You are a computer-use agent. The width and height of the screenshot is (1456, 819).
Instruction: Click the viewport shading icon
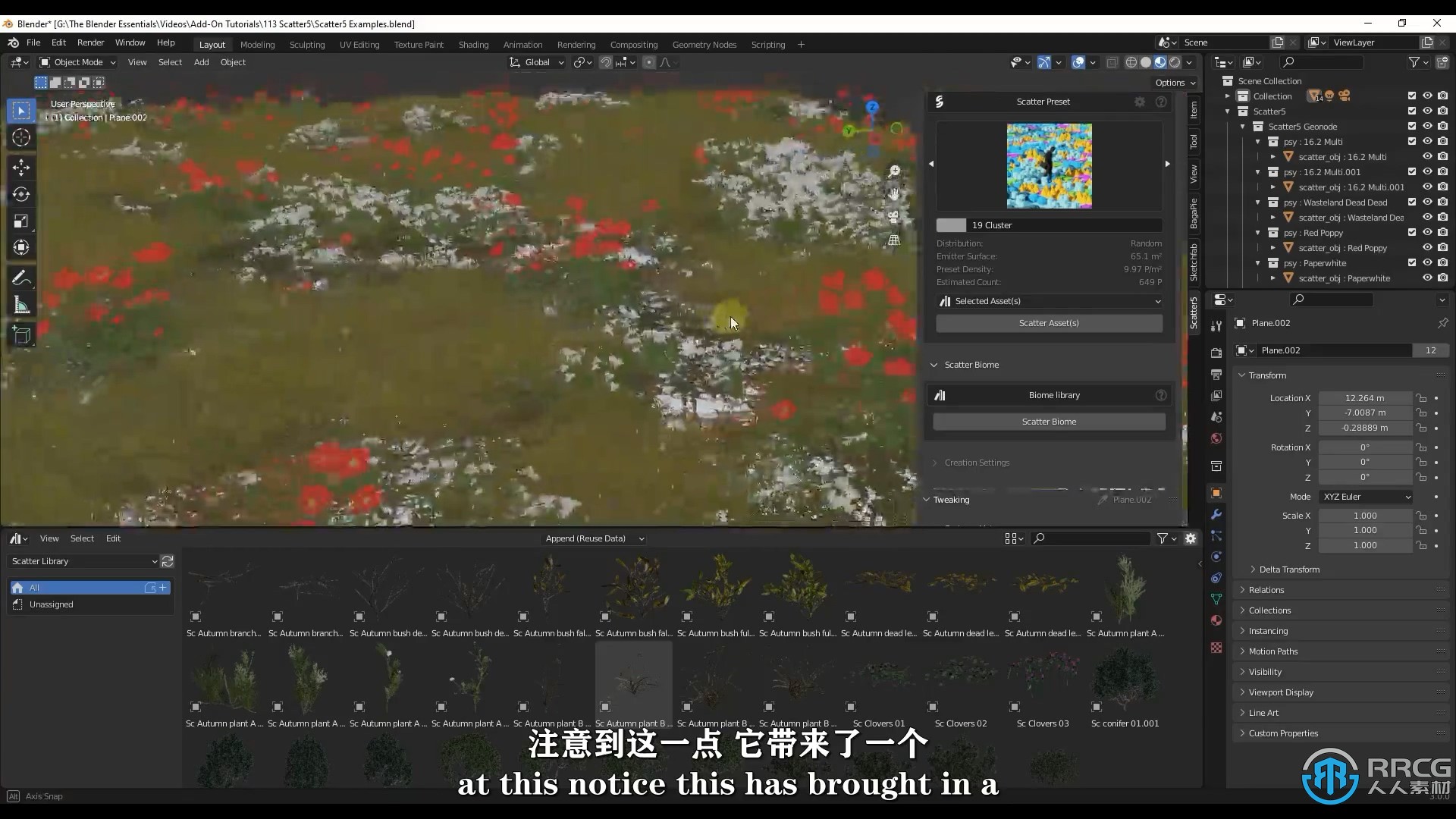(x=1162, y=62)
